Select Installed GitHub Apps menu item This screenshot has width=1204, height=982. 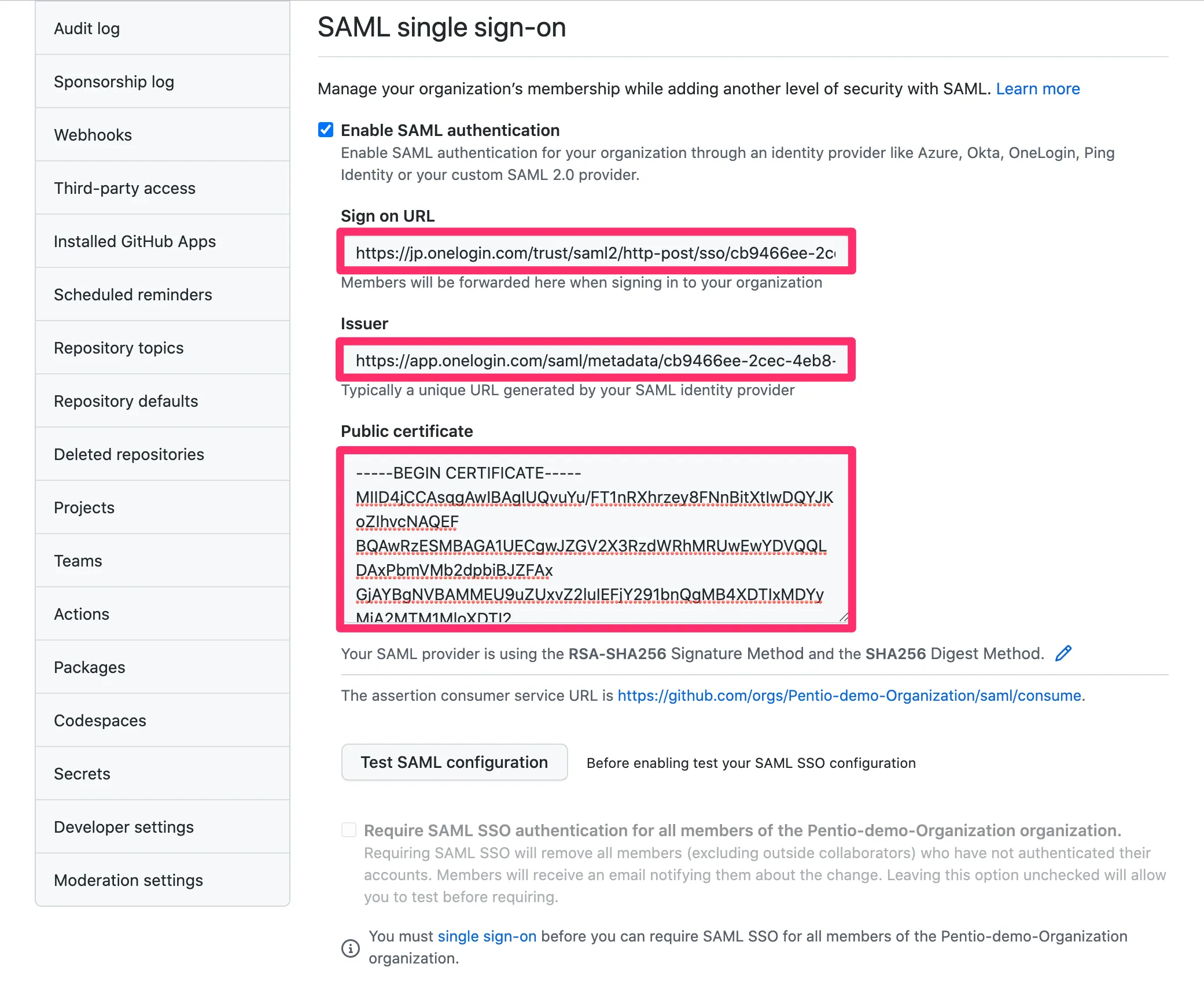134,241
